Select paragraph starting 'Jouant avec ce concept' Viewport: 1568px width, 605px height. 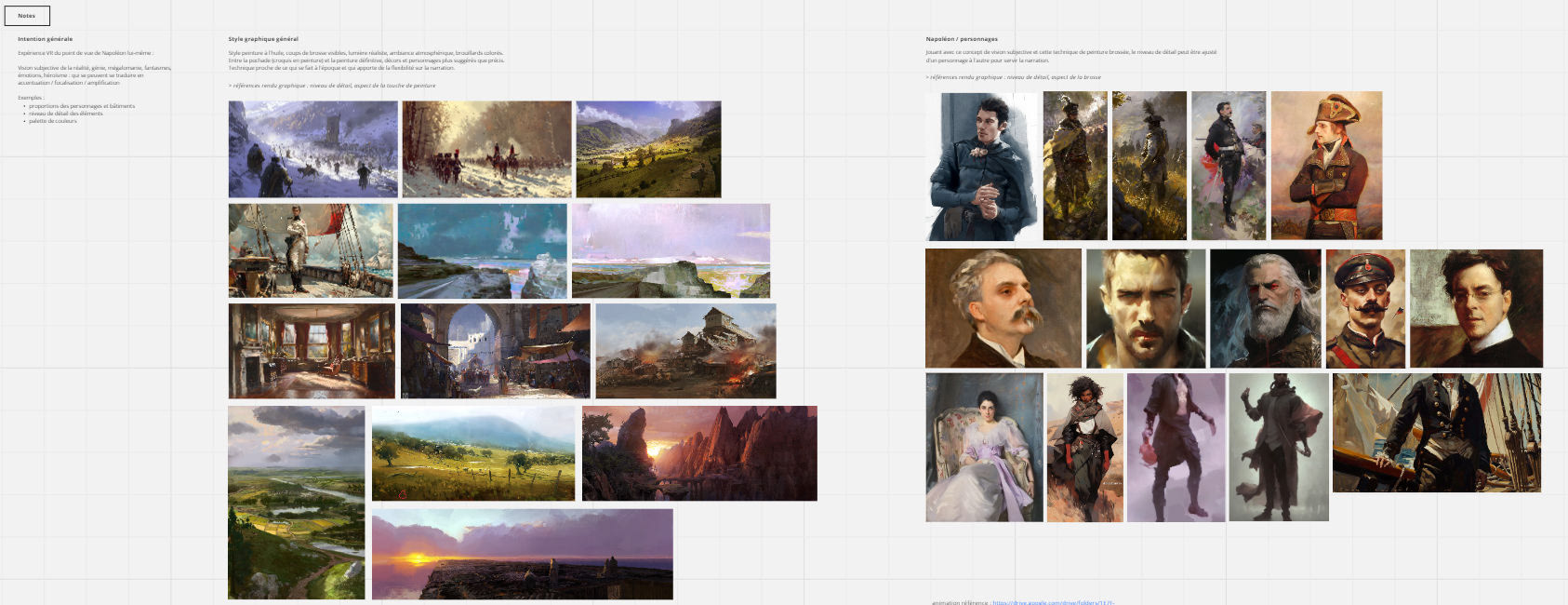[1070, 56]
